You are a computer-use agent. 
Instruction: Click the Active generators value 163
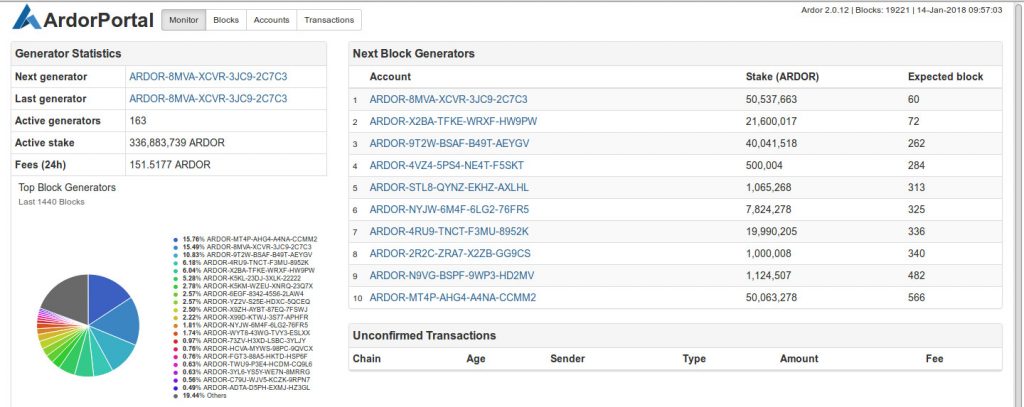[138, 121]
